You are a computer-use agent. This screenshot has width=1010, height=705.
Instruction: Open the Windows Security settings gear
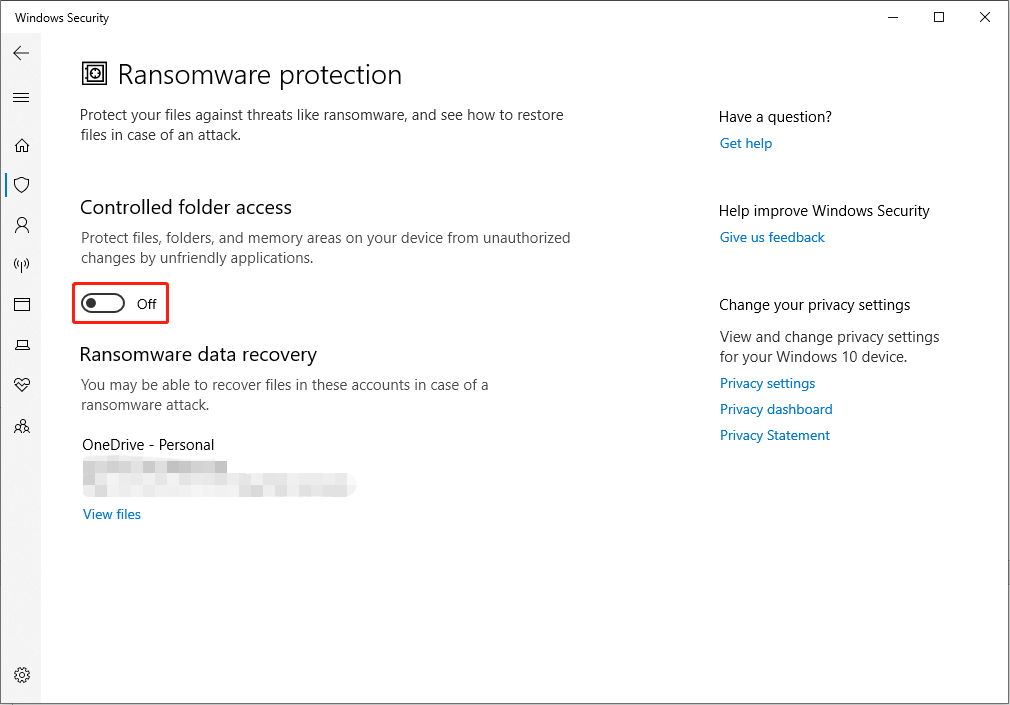(x=22, y=675)
